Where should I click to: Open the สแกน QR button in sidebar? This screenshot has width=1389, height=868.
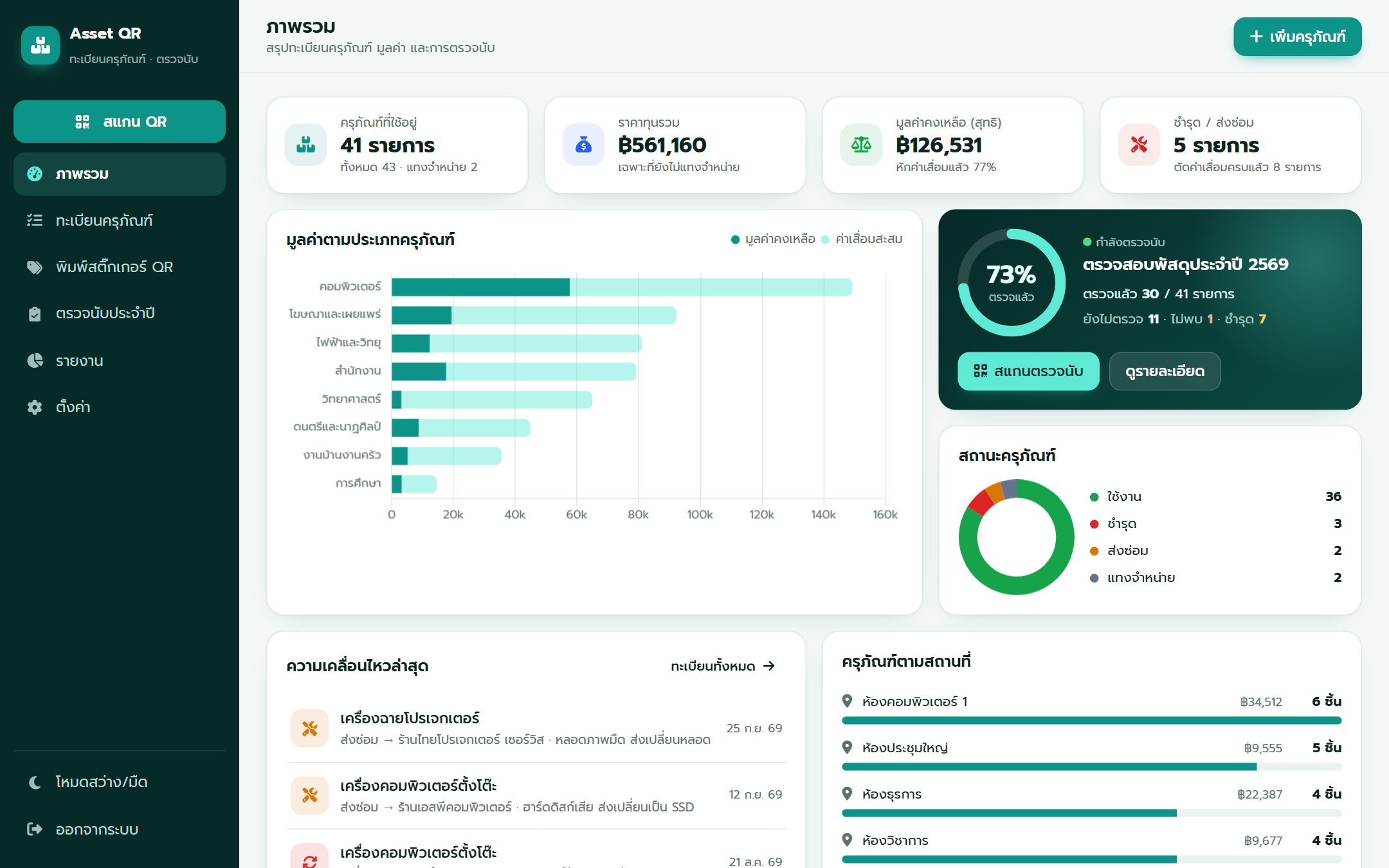pyautogui.click(x=120, y=122)
